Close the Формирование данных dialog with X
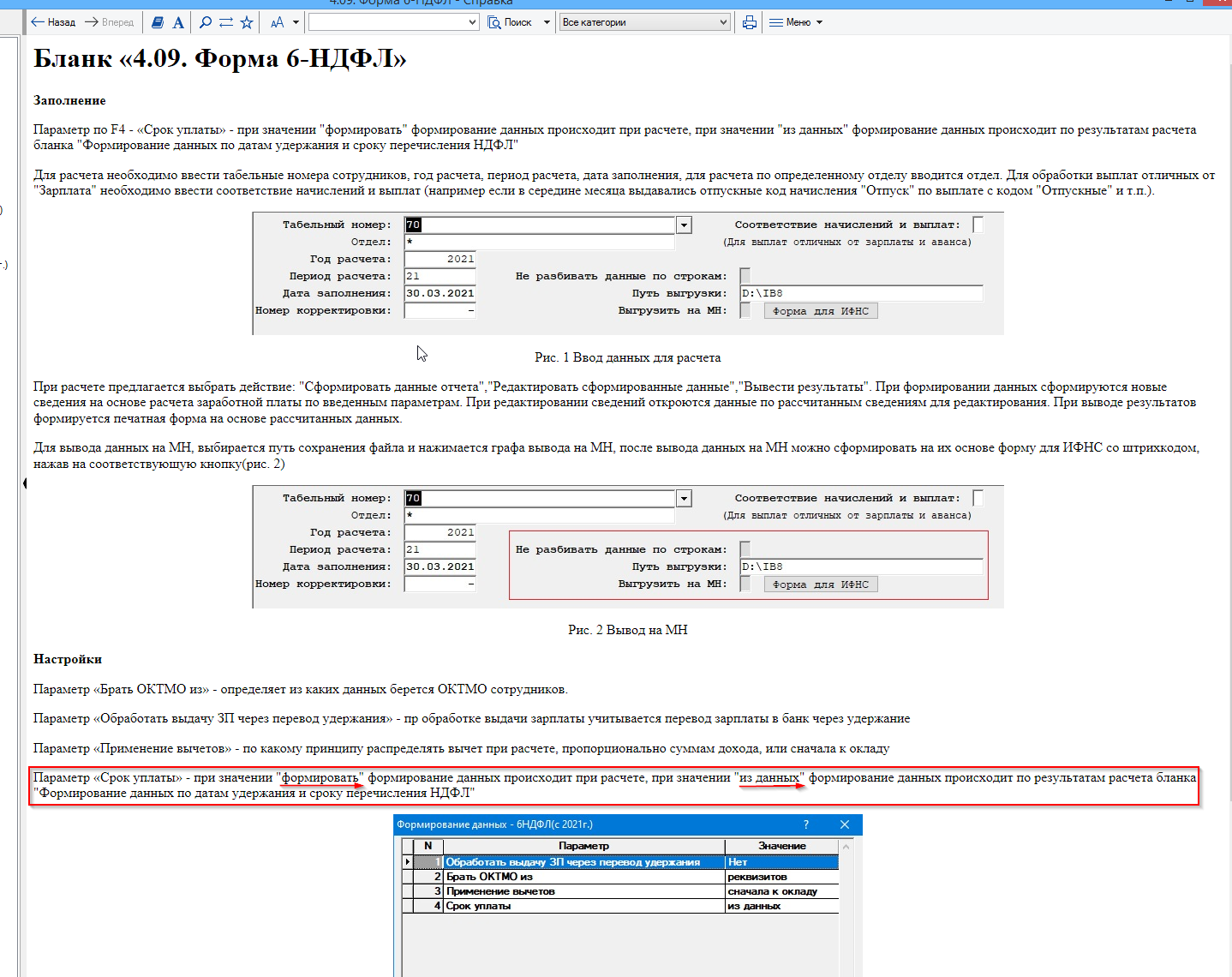 click(x=845, y=824)
